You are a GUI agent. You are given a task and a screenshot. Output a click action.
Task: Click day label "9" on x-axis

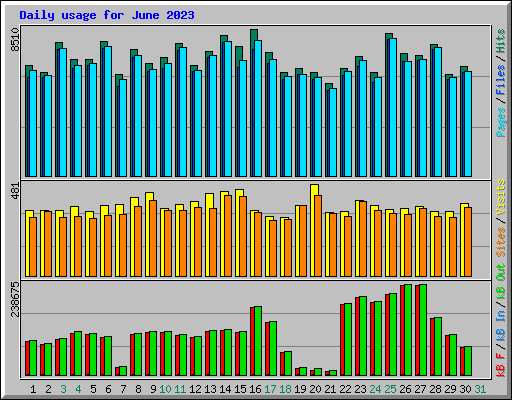[x=153, y=389]
